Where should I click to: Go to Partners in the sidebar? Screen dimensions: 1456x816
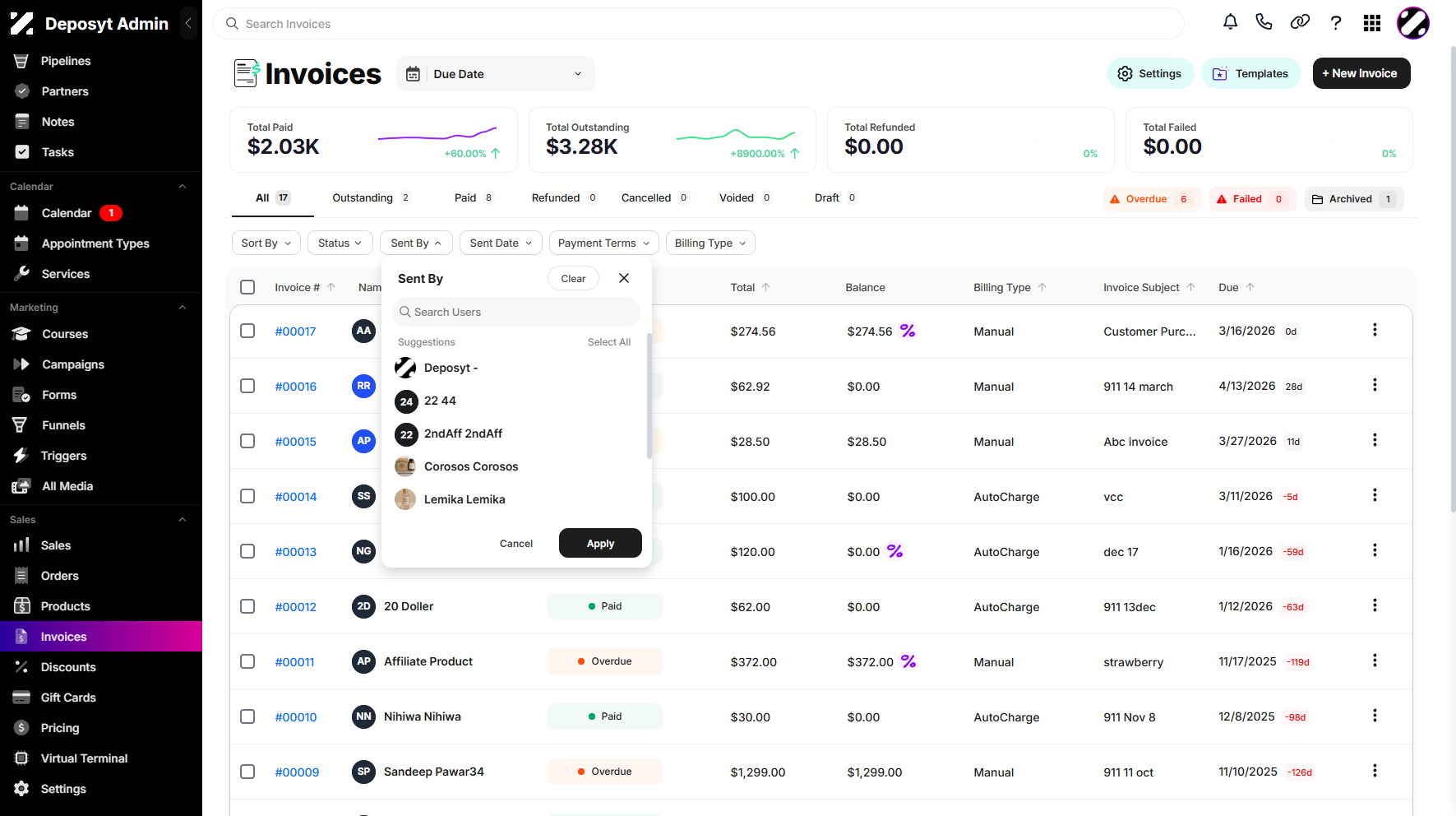[x=65, y=91]
